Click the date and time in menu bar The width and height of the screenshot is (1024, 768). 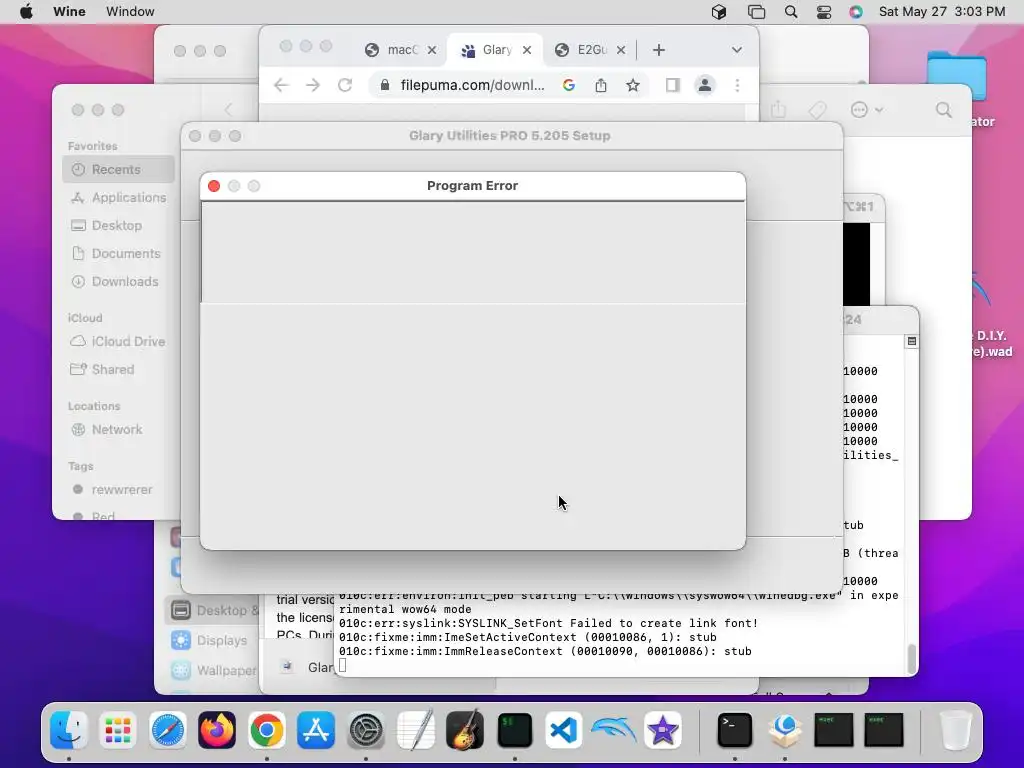point(942,12)
